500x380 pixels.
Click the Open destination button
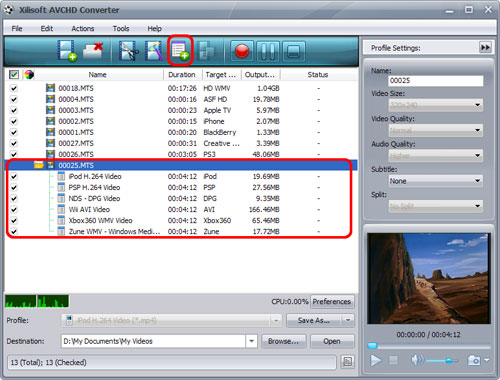click(x=332, y=341)
